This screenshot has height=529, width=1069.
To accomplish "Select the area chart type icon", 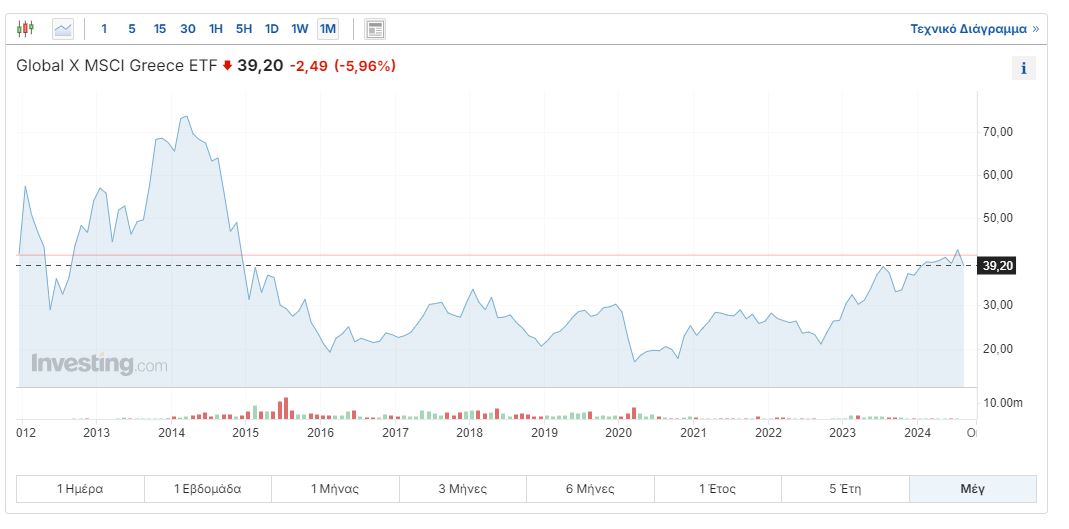I will pyautogui.click(x=63, y=29).
